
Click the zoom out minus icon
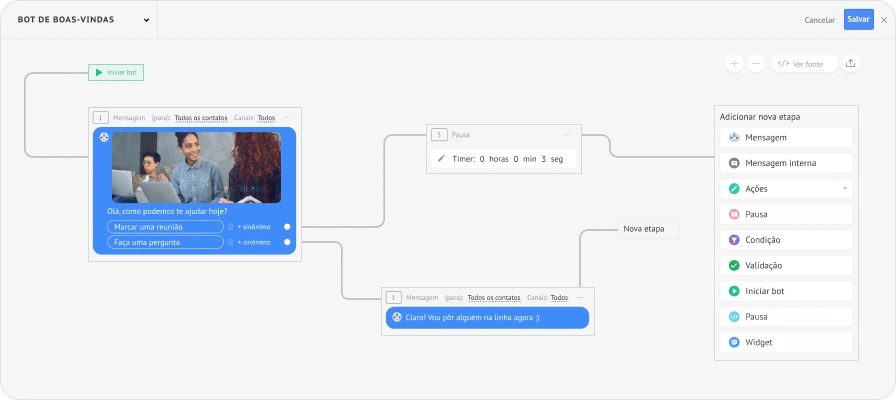(x=756, y=63)
